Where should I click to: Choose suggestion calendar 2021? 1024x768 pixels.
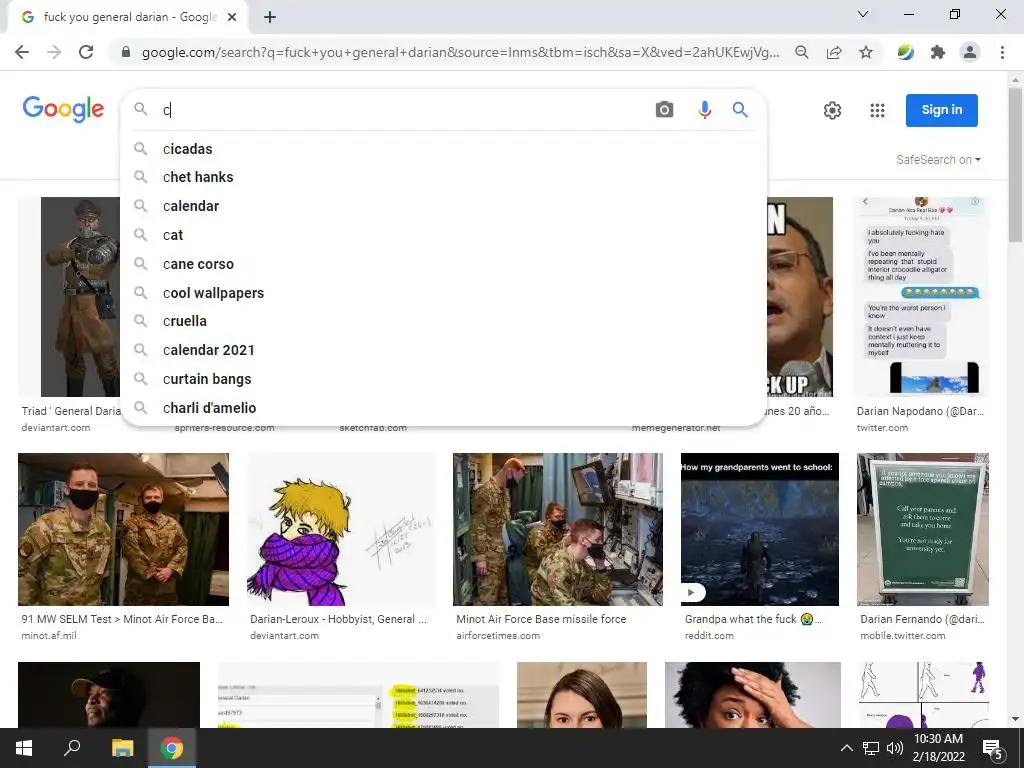click(443, 350)
